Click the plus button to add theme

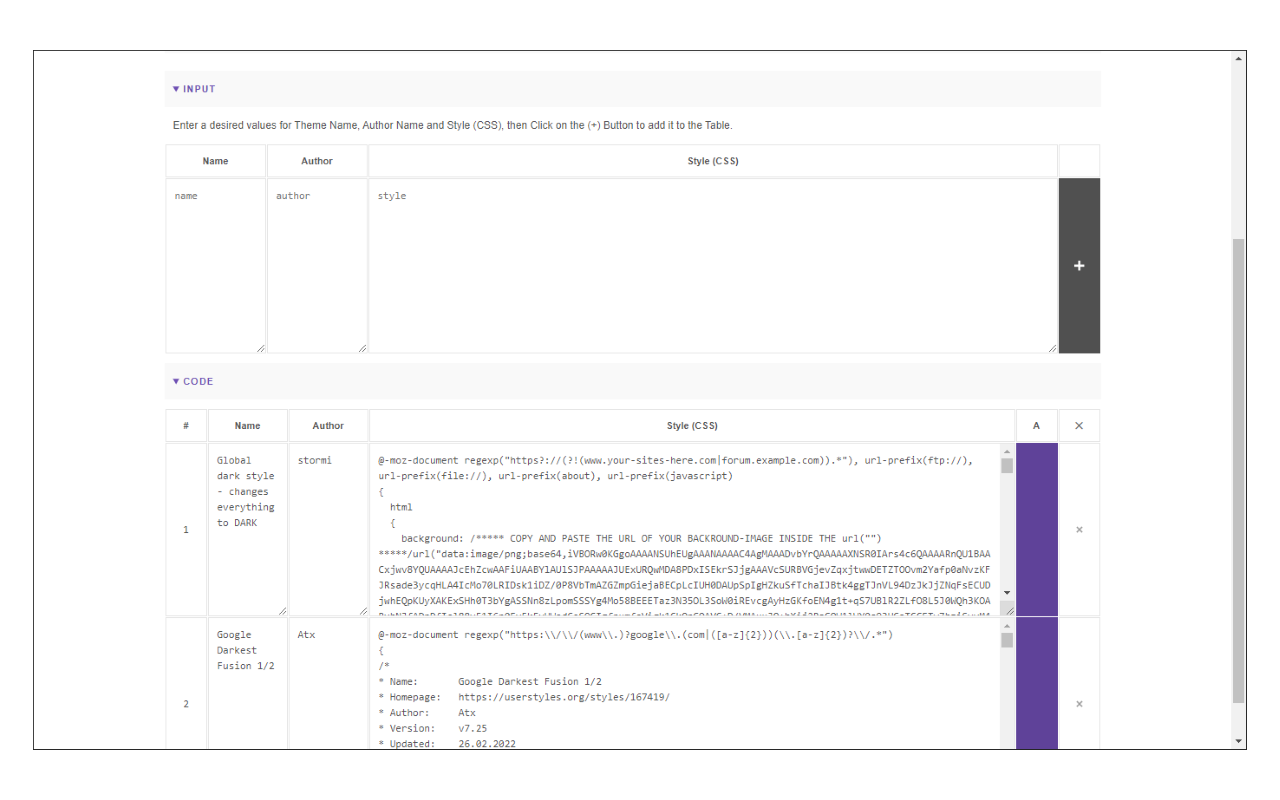[x=1079, y=266]
